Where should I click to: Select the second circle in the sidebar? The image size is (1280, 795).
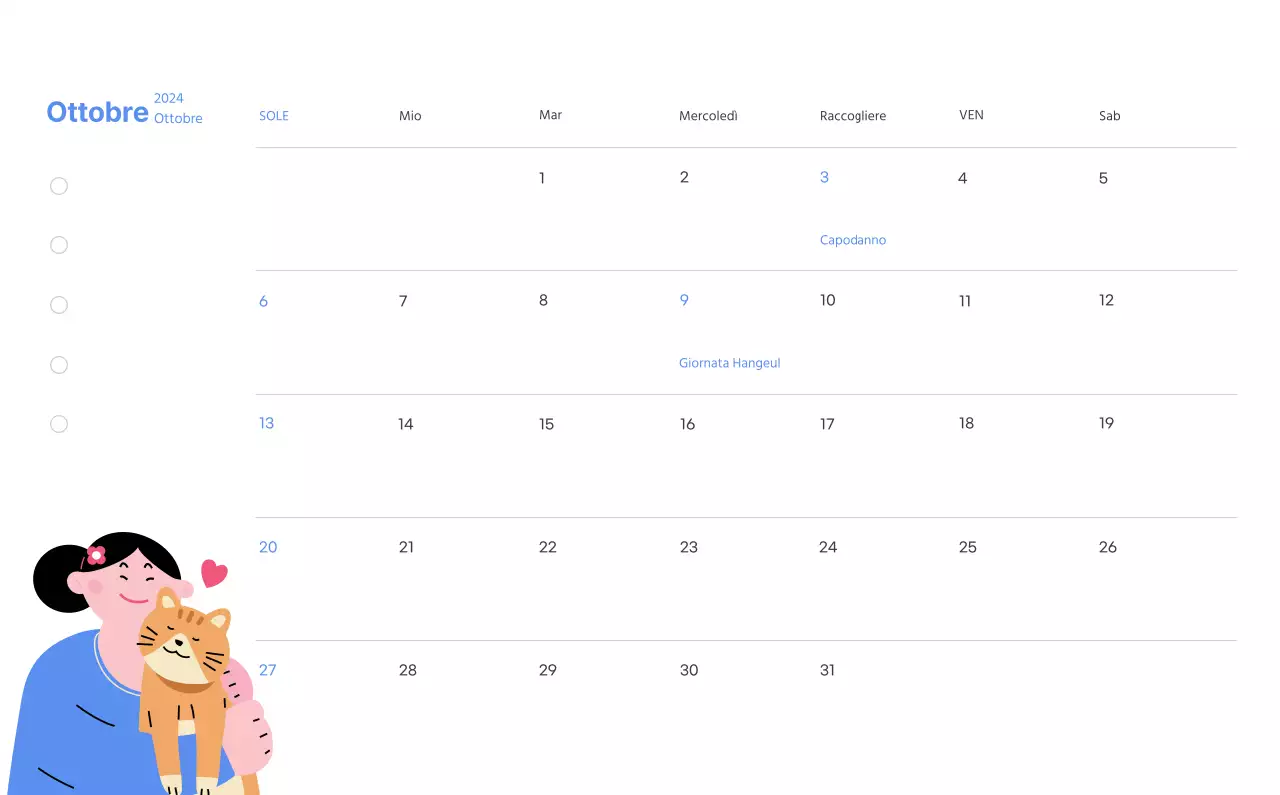click(x=59, y=245)
